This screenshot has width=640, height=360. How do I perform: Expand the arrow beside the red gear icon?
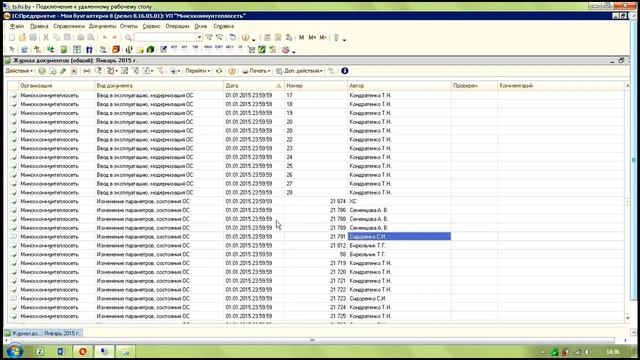(x=293, y=51)
